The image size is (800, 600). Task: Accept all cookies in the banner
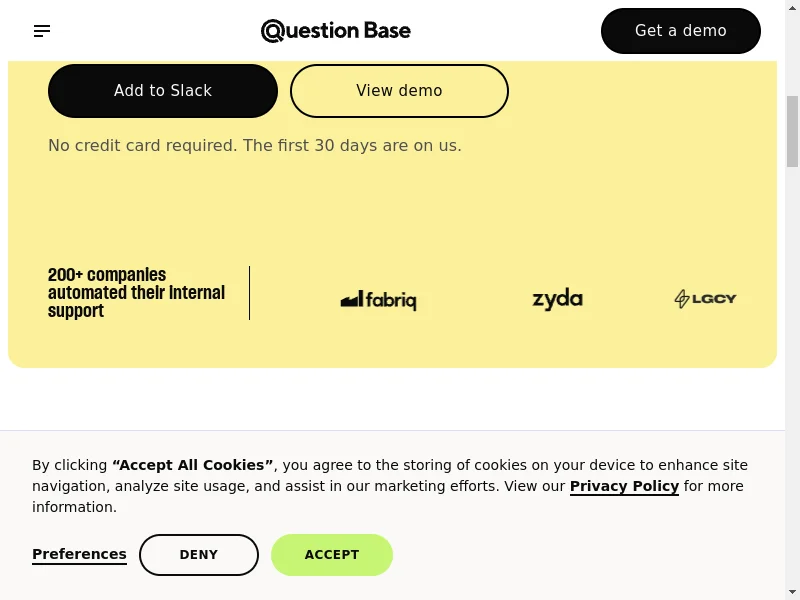click(332, 555)
